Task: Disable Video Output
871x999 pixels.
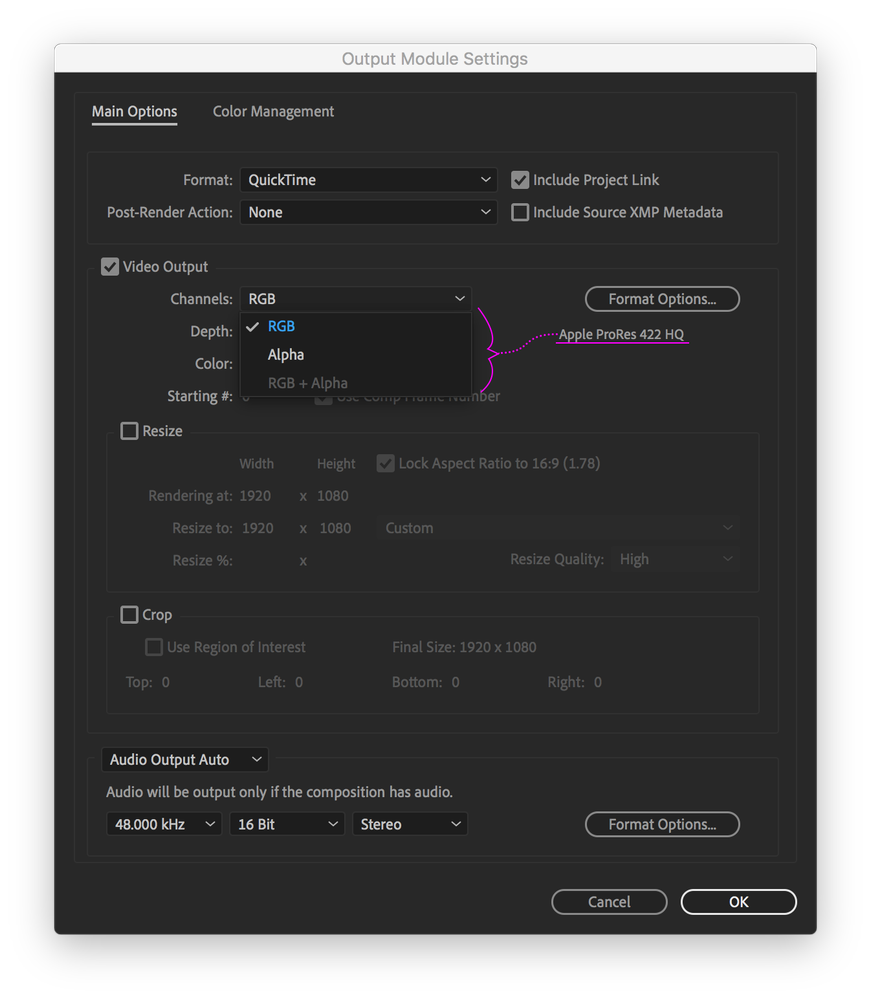Action: [x=109, y=266]
